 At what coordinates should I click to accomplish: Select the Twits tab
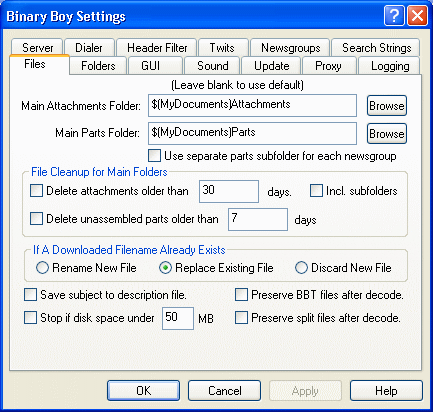tap(223, 48)
